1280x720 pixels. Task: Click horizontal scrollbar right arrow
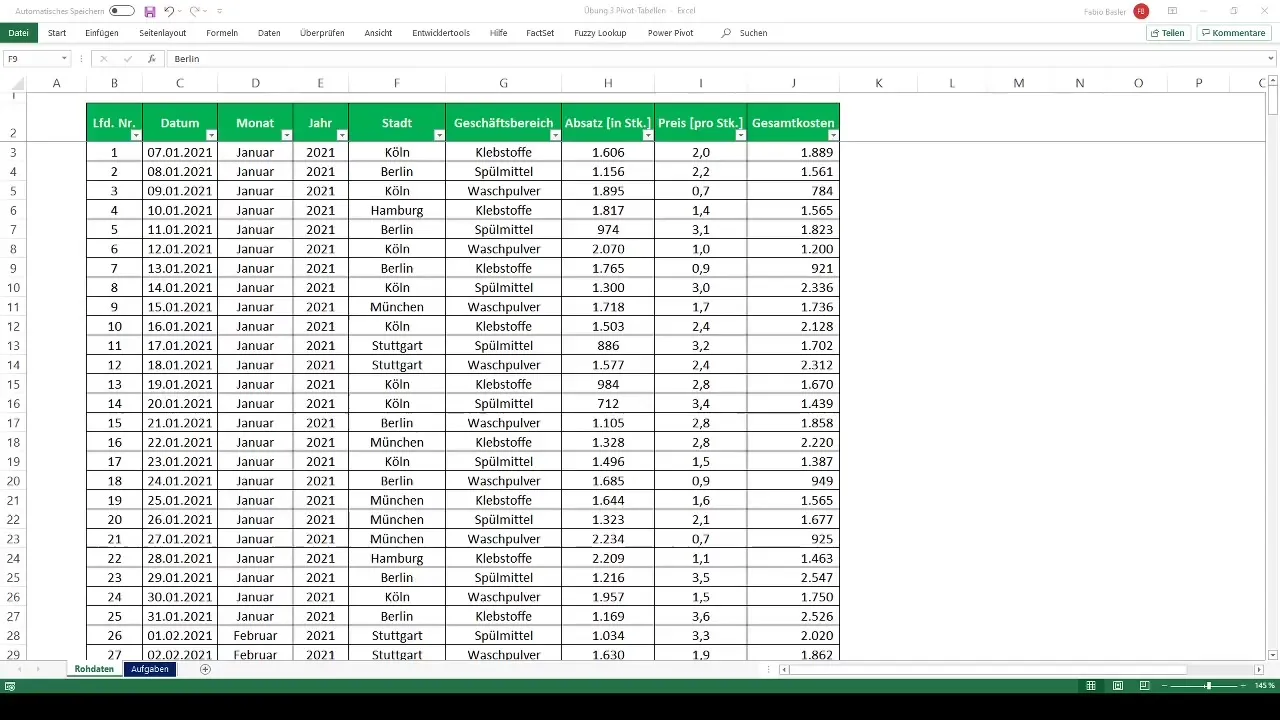[x=1259, y=669]
